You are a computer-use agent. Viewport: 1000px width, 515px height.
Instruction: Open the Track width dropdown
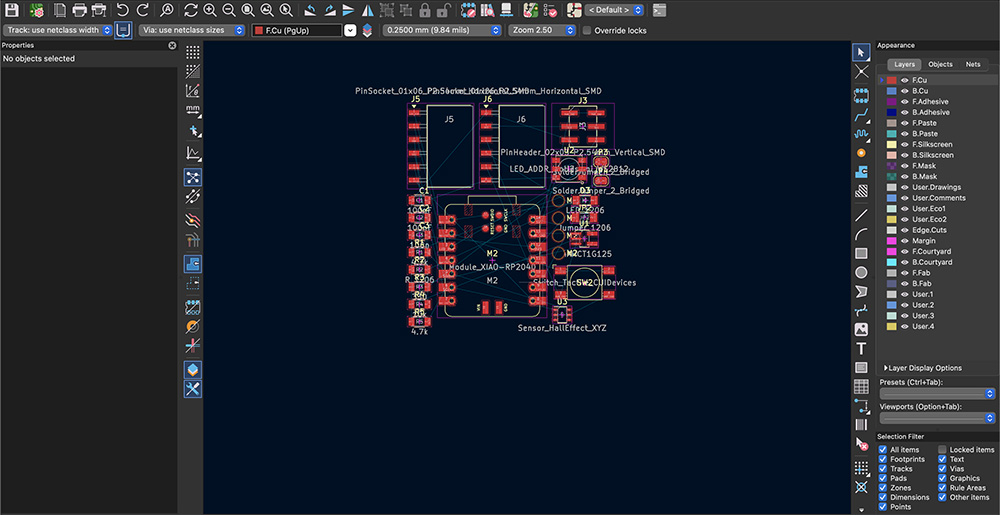[x=57, y=30]
